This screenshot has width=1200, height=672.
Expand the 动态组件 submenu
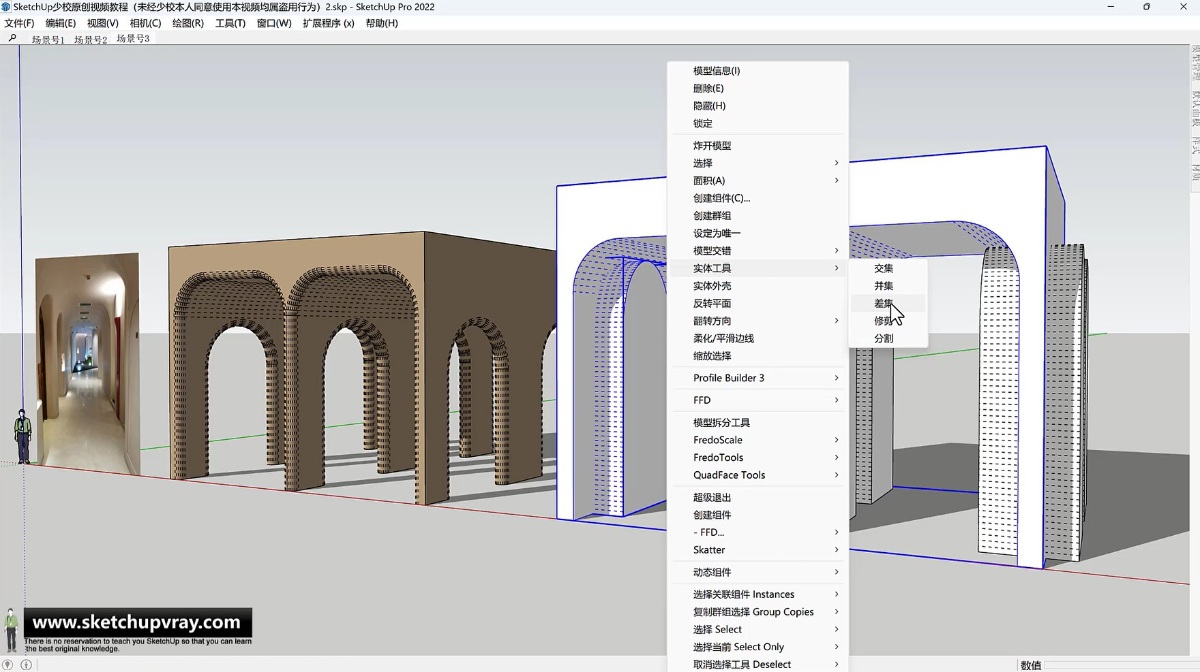click(757, 573)
